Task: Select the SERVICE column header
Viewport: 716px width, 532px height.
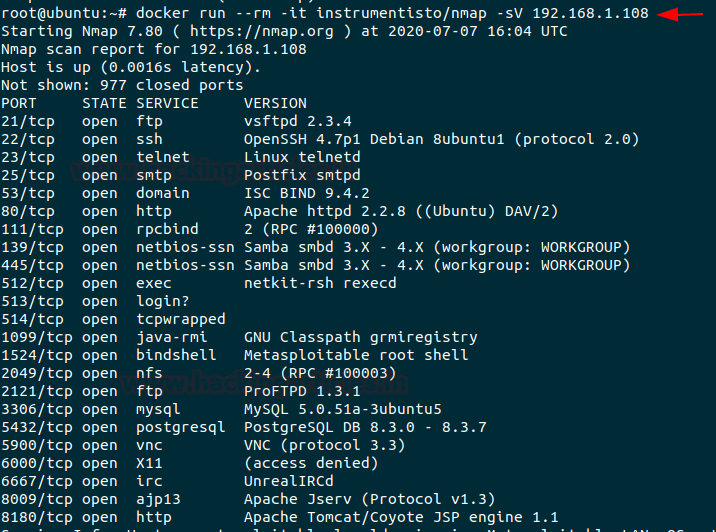Action: pyautogui.click(x=167, y=103)
